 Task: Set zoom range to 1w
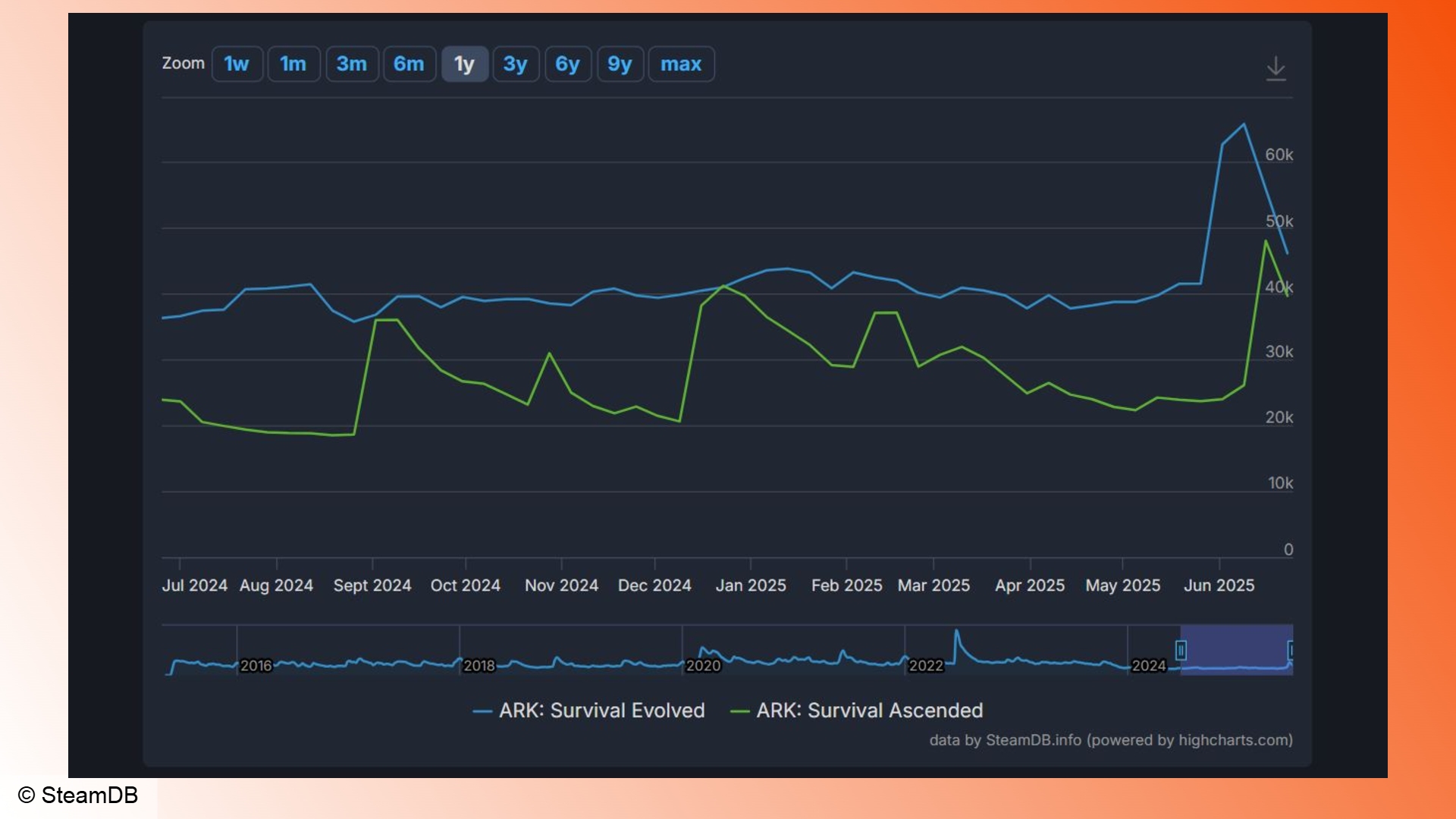tap(237, 64)
